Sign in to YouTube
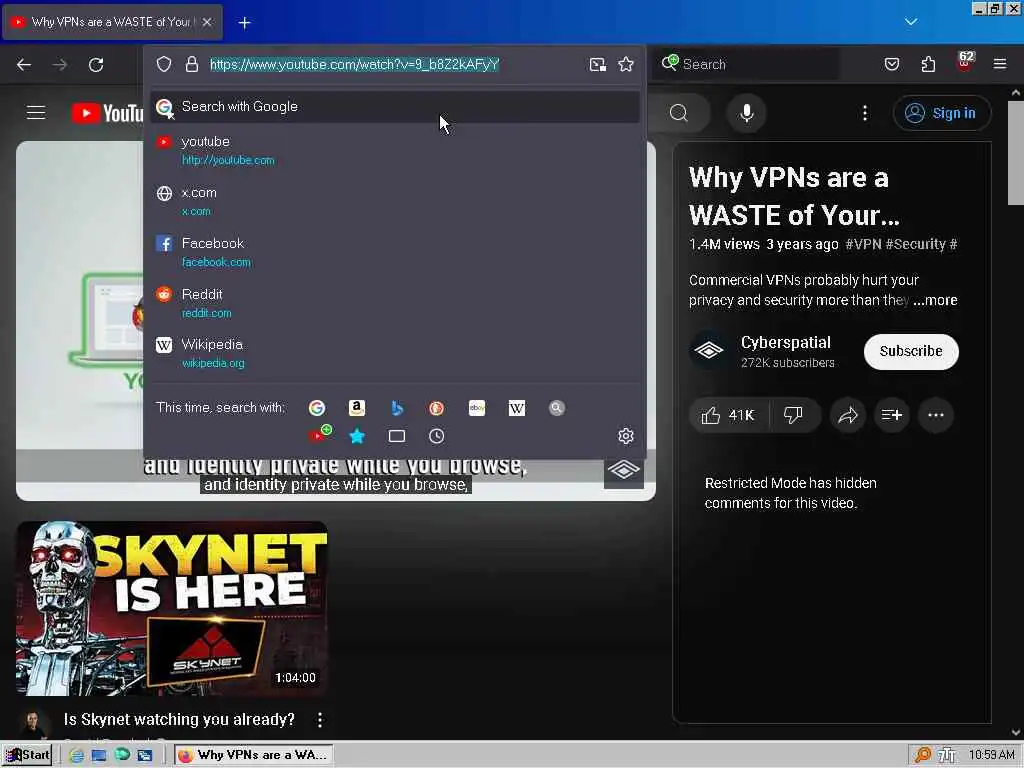 942,113
